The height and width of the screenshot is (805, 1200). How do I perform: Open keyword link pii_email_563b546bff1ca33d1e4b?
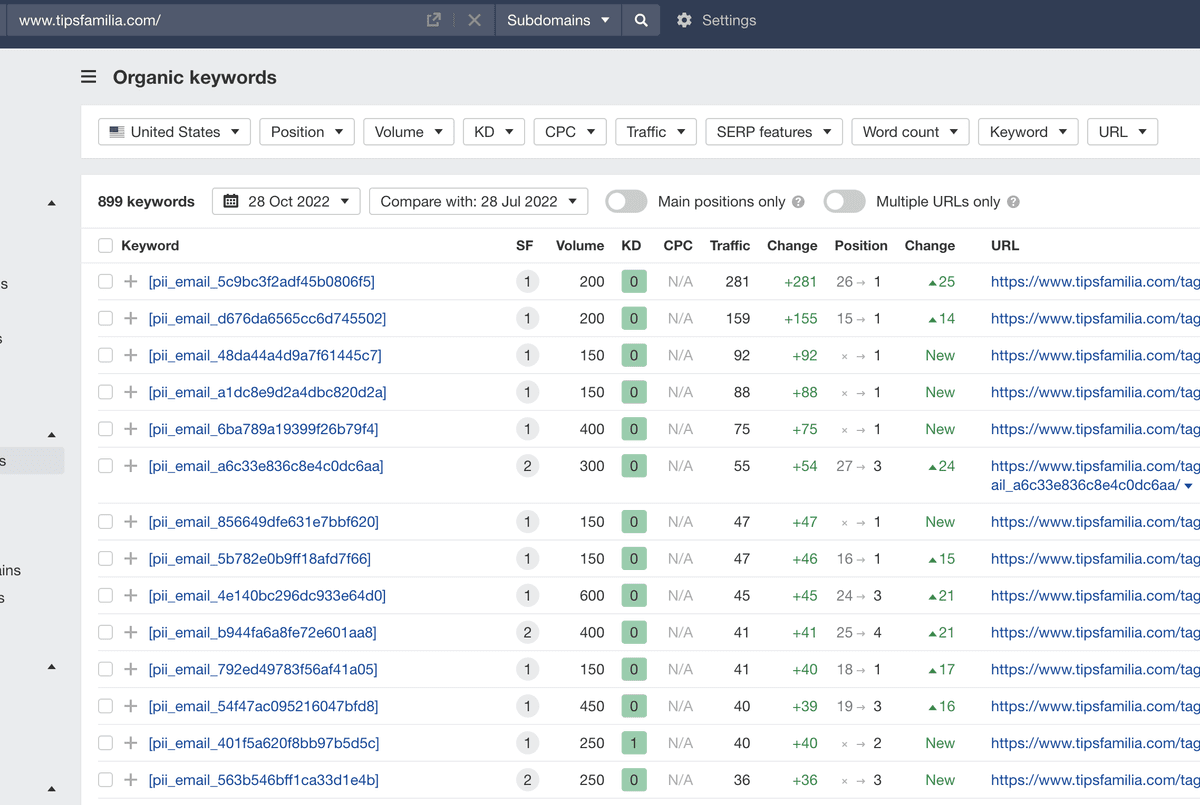point(264,781)
